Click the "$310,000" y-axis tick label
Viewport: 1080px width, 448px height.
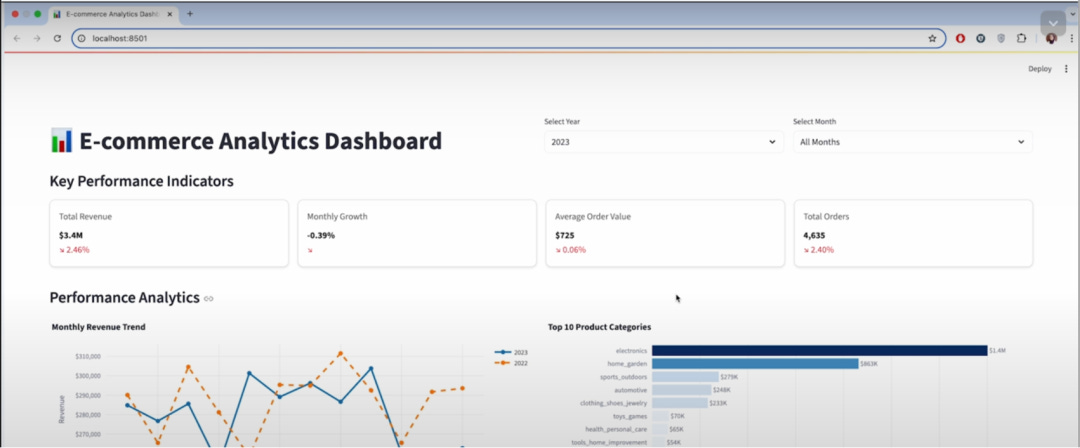87,356
